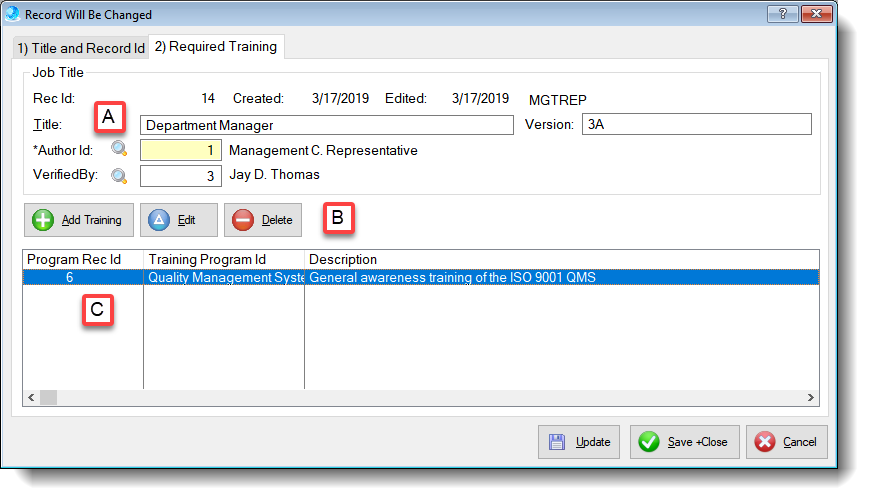Click the MGTREP user code text
This screenshot has width=871, height=502.
tap(558, 100)
